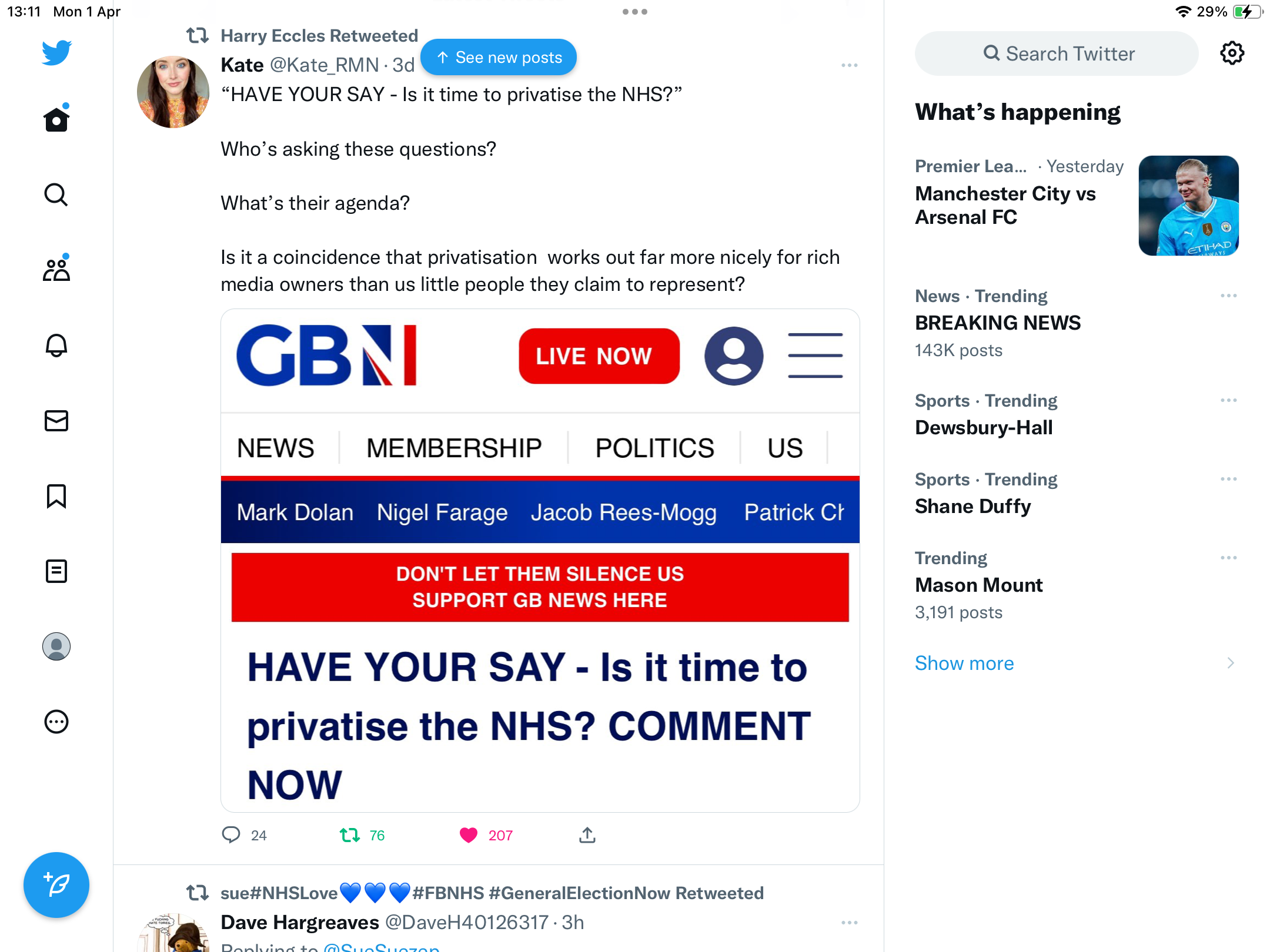Open the GB News screenshot image
Screen dimensions: 1270x952
coord(540,561)
